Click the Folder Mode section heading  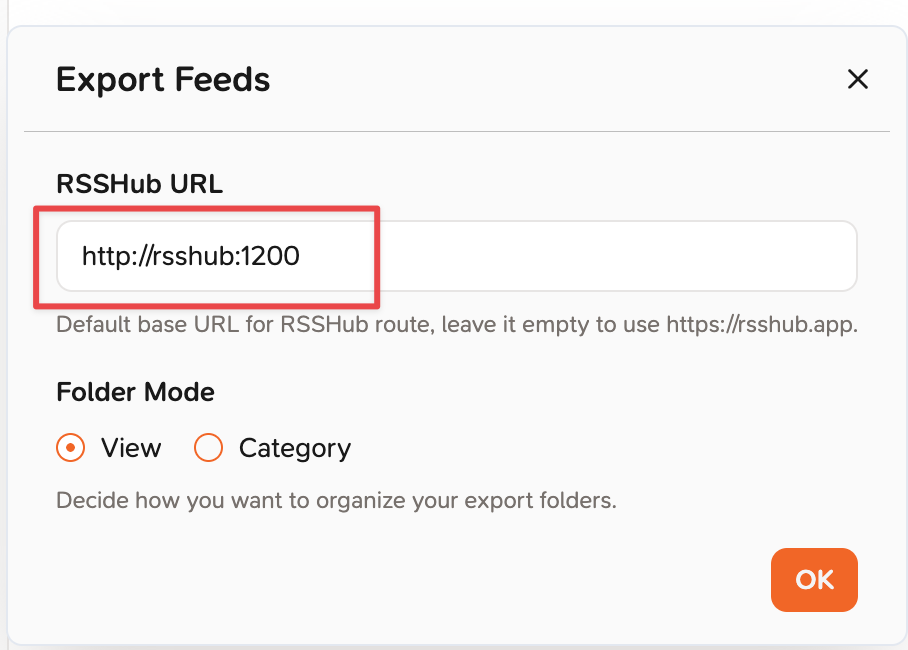[x=136, y=392]
